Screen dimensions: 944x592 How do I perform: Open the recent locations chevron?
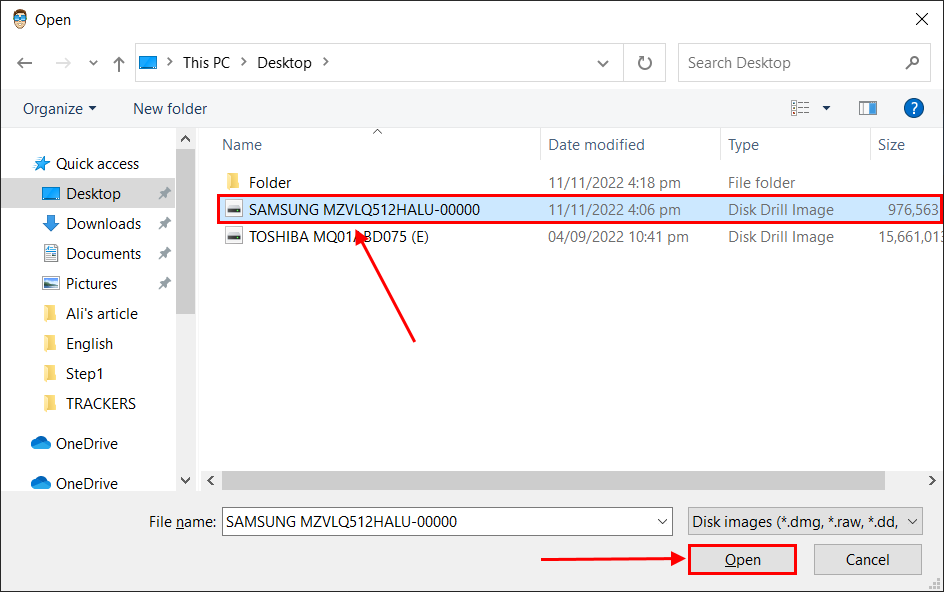93,63
